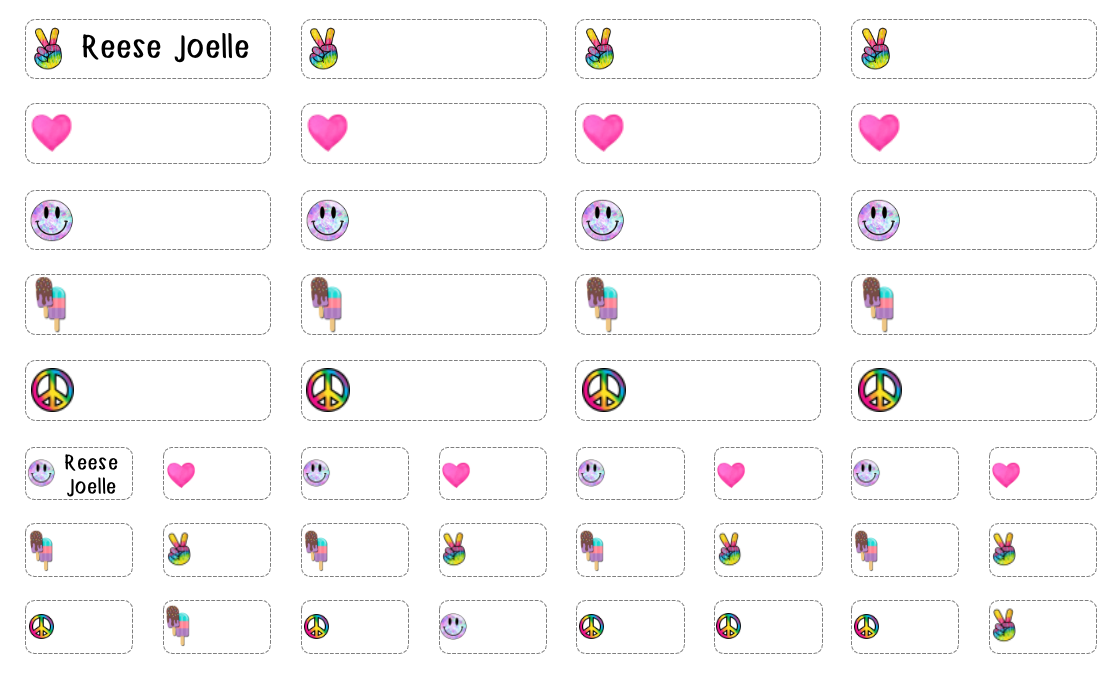Click large rainbow peace symbol in leftmost column
Viewport: 1116px width, 692px height.
coord(52,390)
